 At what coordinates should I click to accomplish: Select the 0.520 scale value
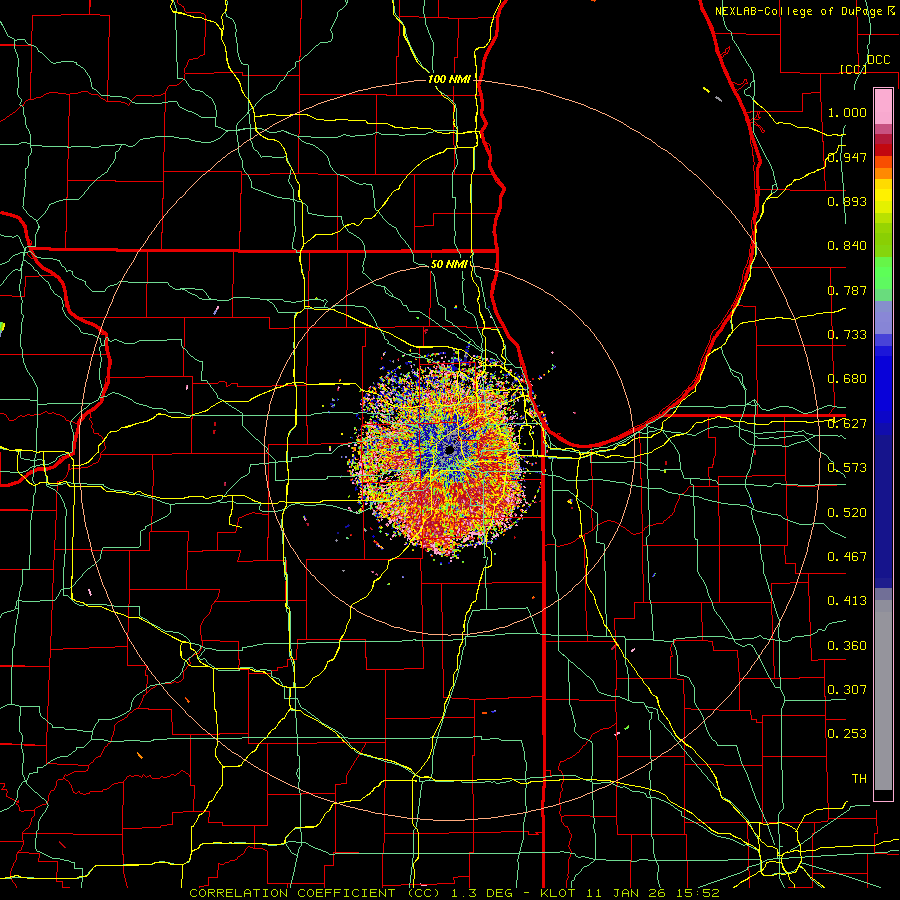coord(847,513)
